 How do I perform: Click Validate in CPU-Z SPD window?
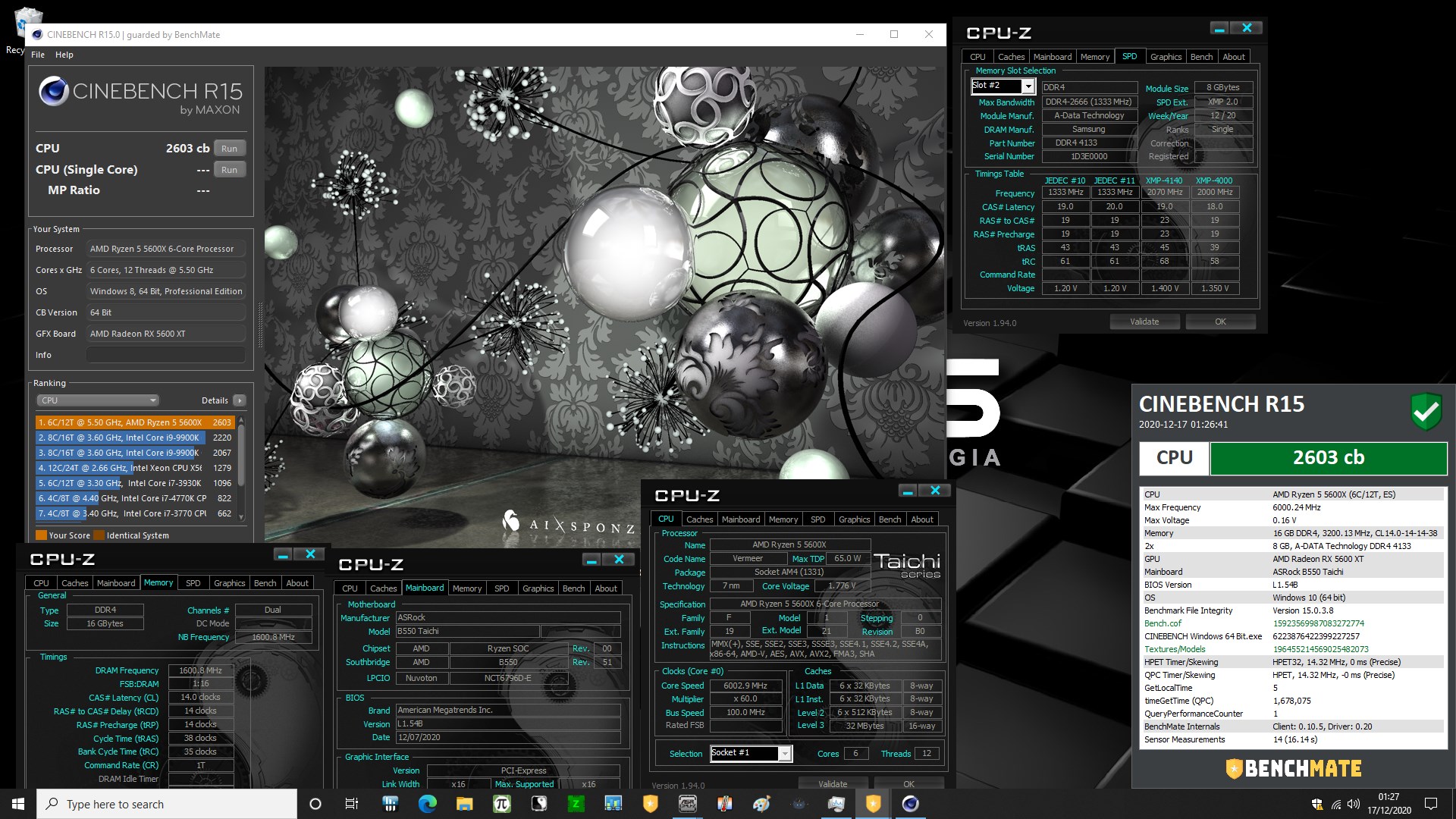[1144, 322]
